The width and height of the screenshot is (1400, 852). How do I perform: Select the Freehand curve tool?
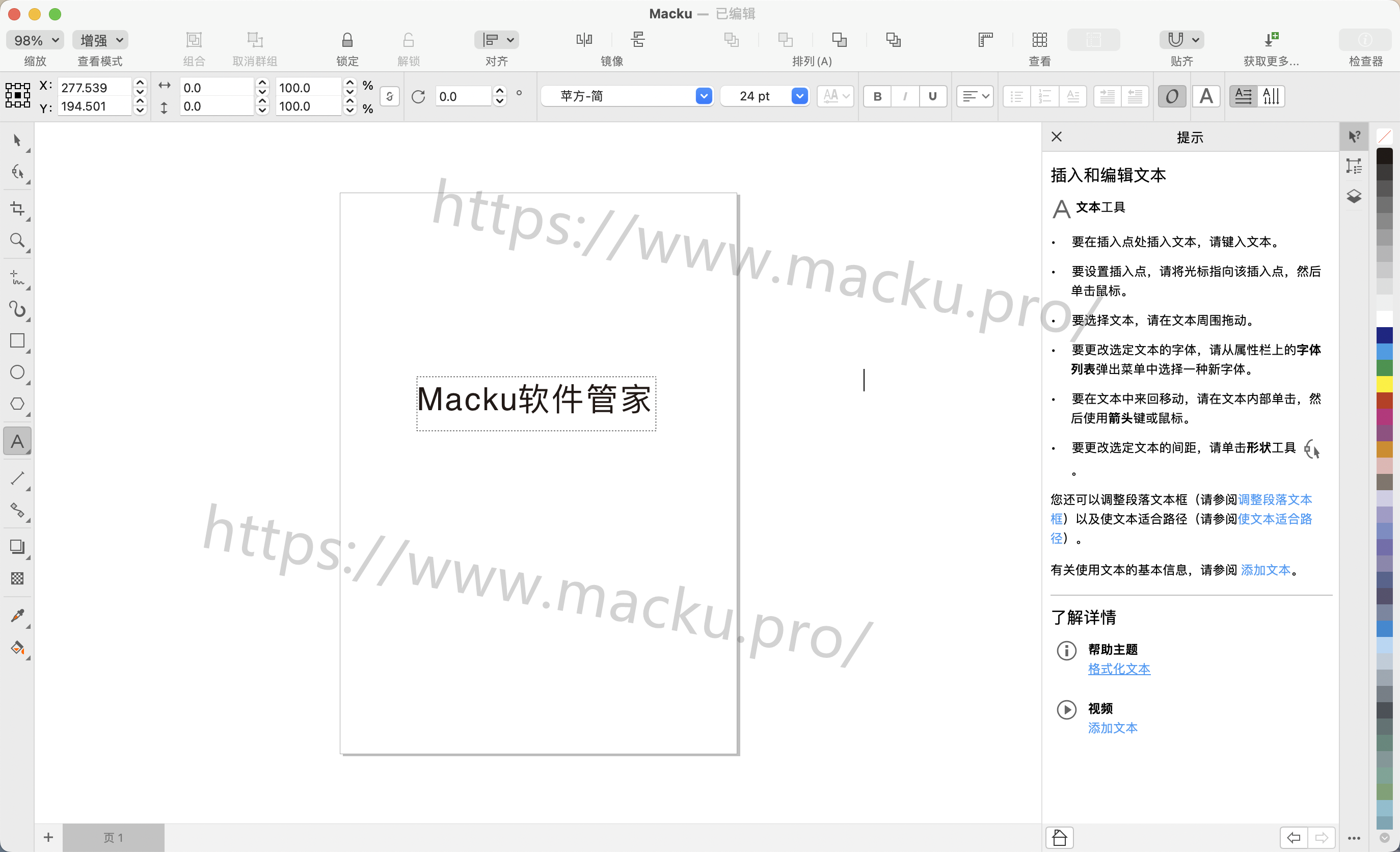[x=17, y=277]
